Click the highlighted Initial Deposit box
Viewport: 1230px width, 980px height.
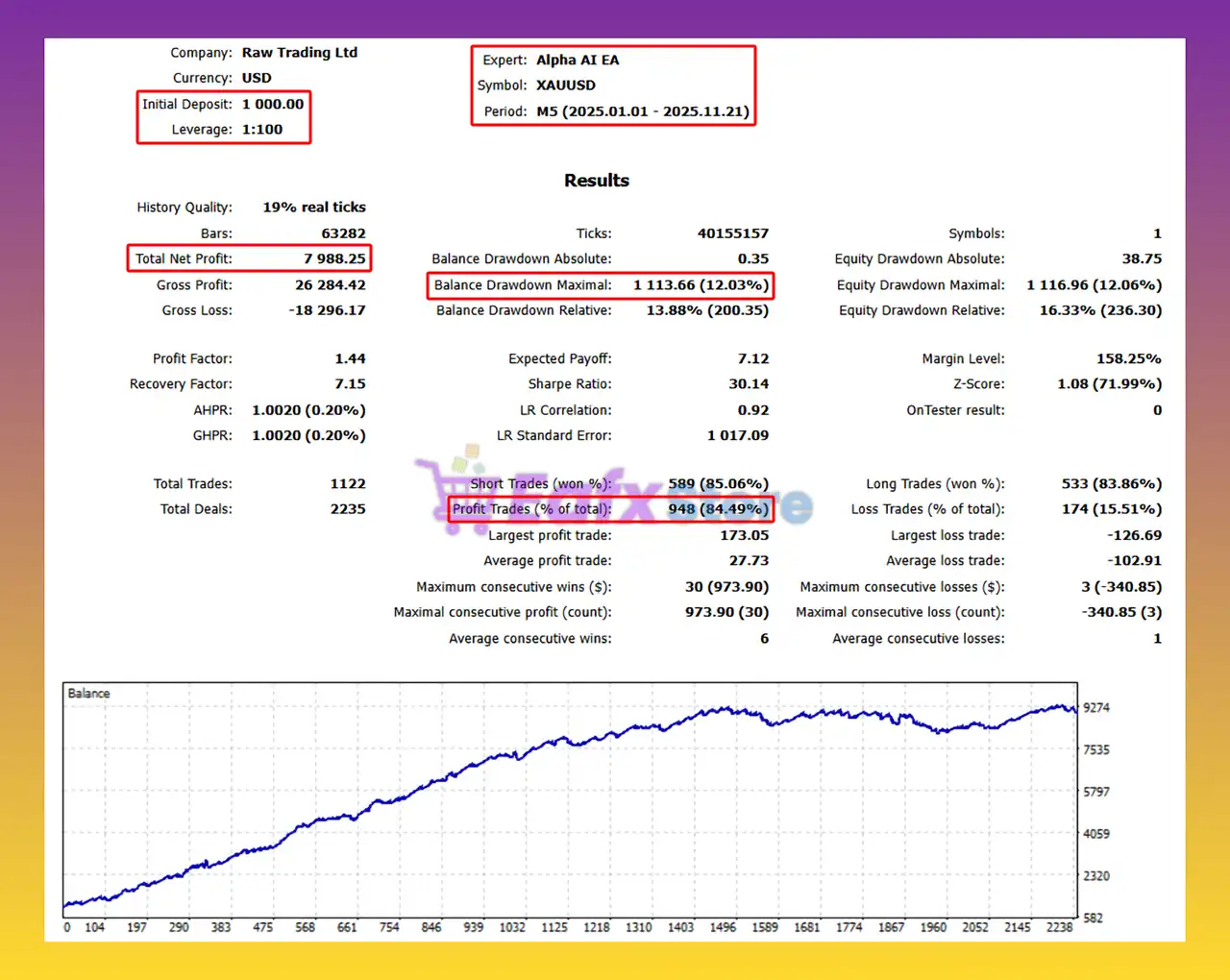(223, 116)
